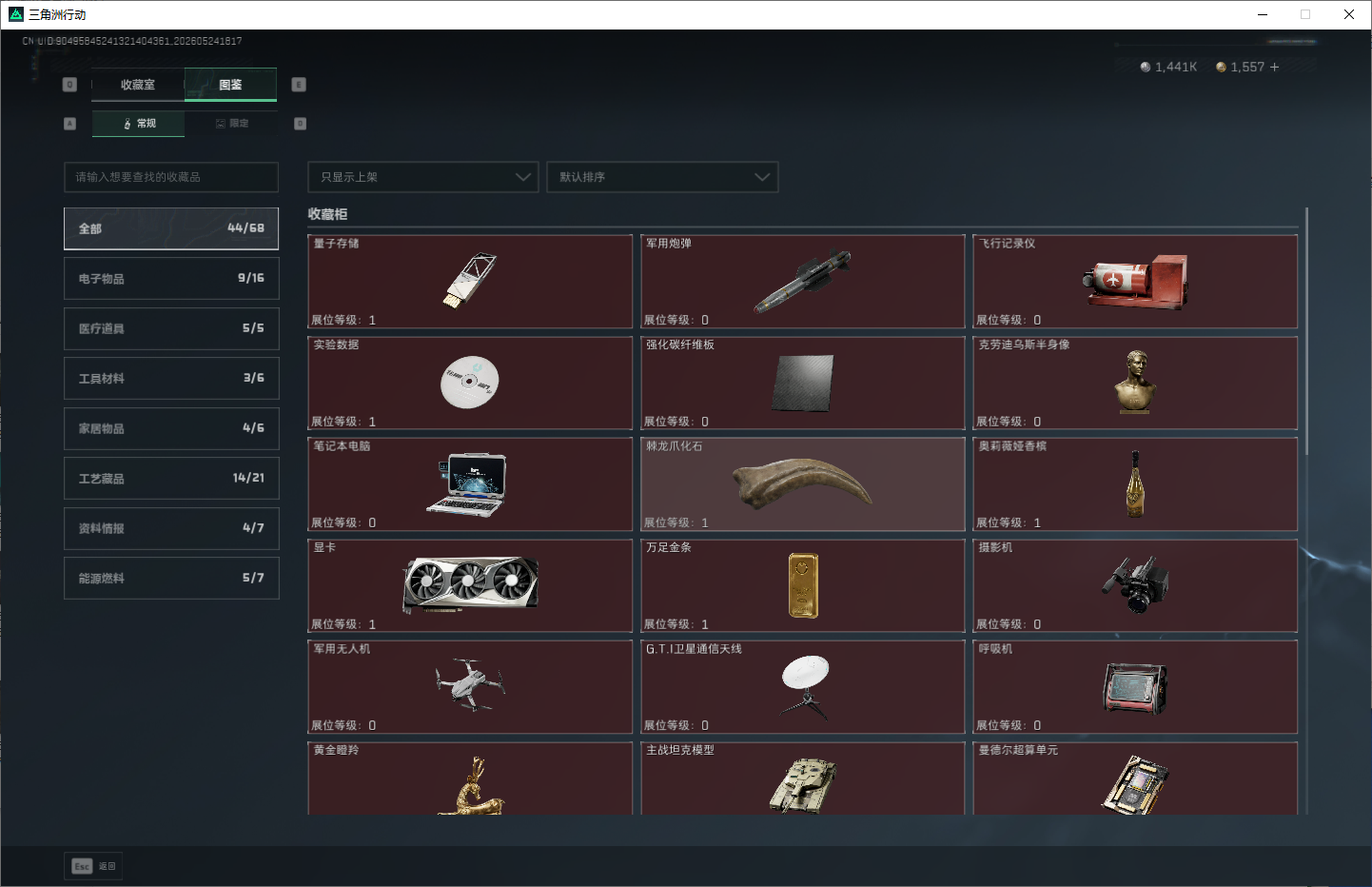Select the 克劳迪乌斯半身像 bust item
This screenshot has width=1372, height=887.
coord(1135,383)
